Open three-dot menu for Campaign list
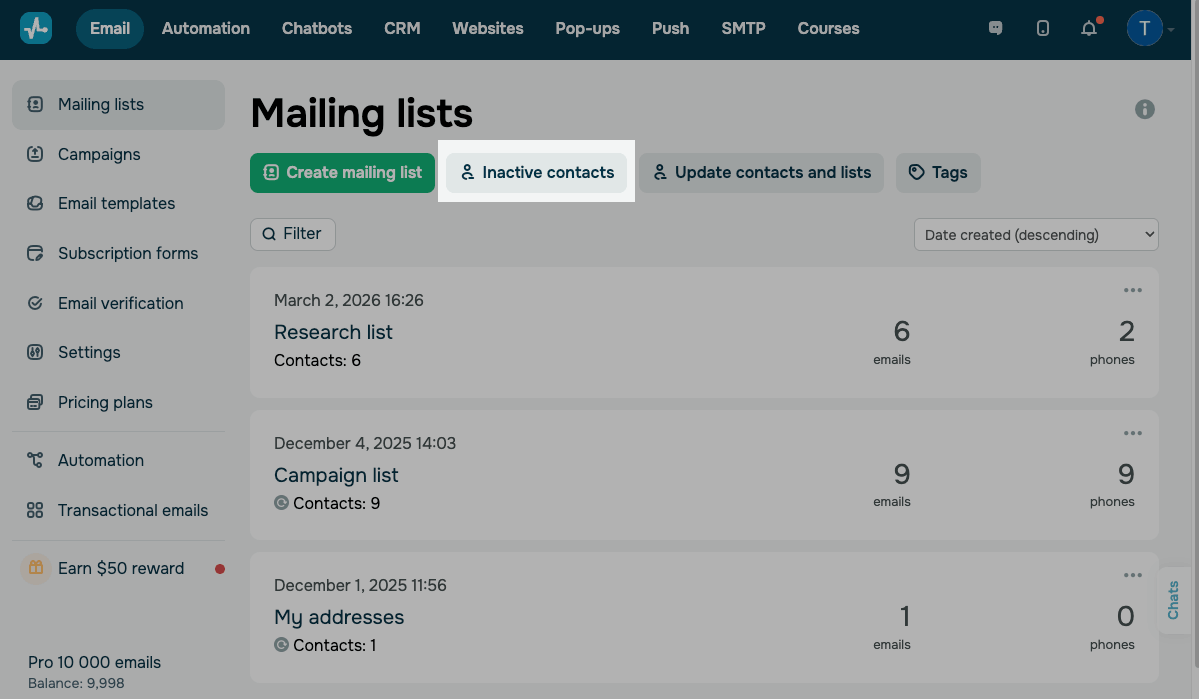Image resolution: width=1199 pixels, height=699 pixels. (x=1132, y=433)
